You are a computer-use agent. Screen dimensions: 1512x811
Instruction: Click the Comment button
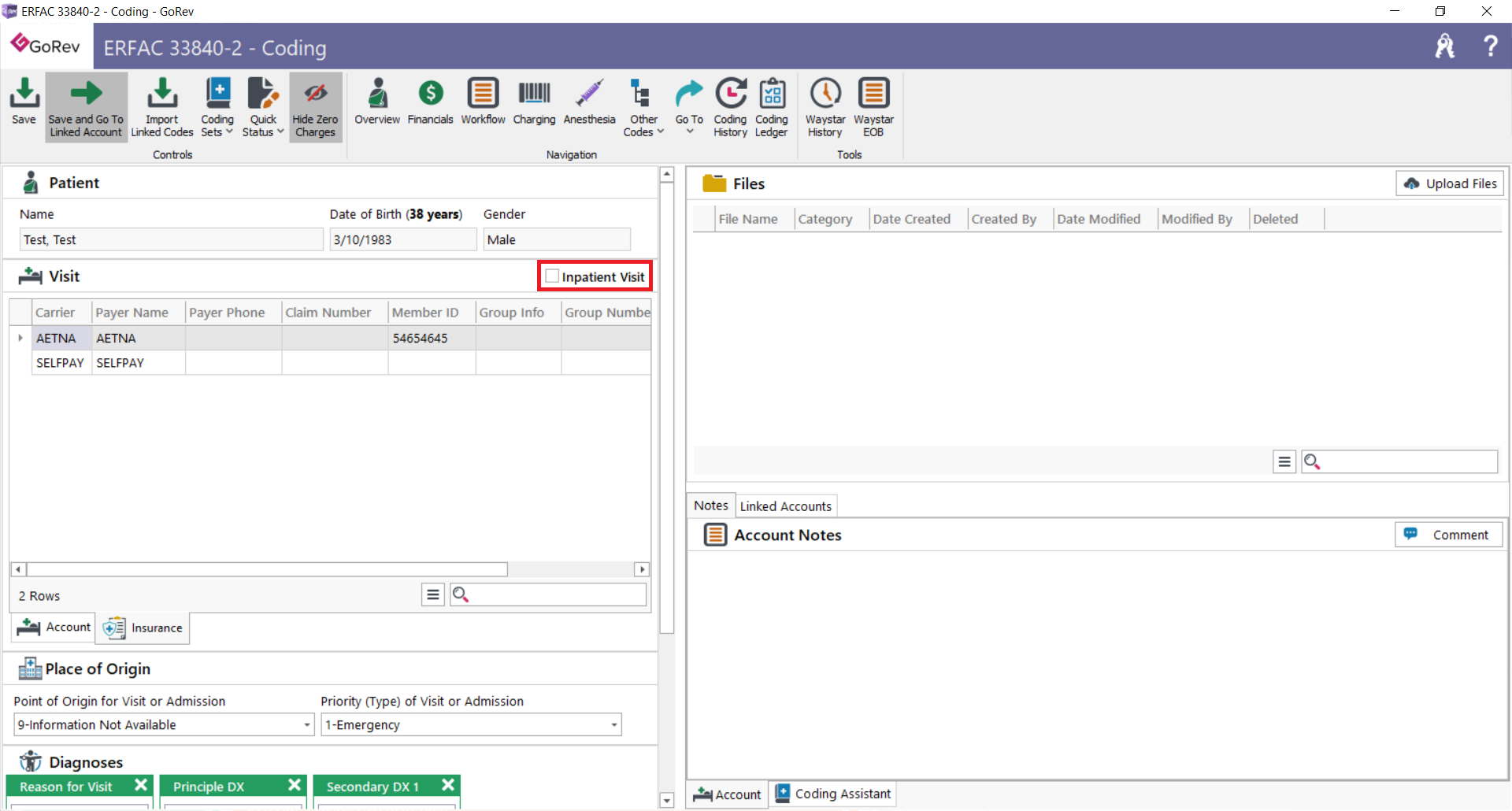pos(1449,535)
